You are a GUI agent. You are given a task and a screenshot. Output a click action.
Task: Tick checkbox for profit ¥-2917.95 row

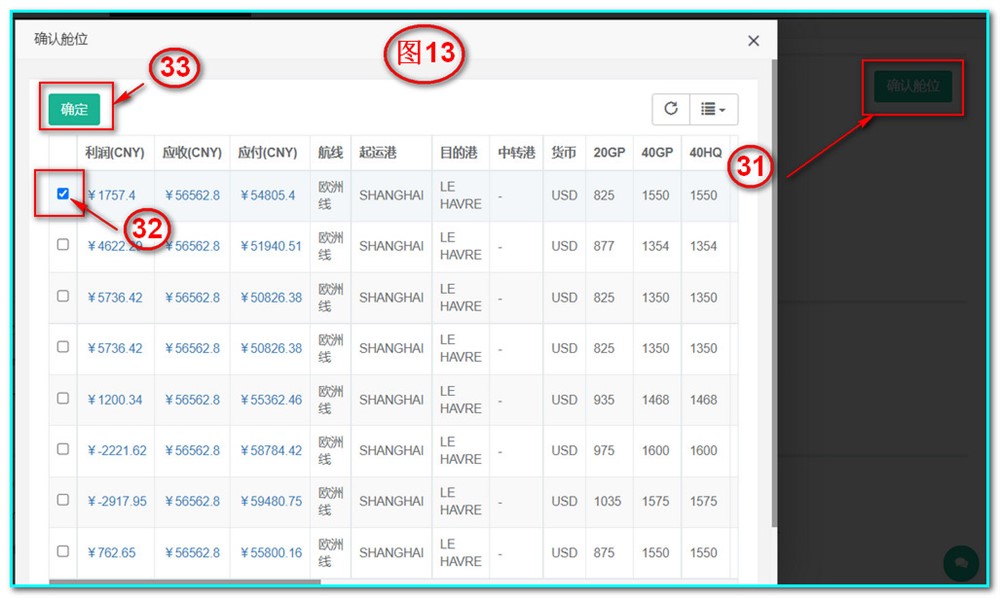[x=63, y=500]
